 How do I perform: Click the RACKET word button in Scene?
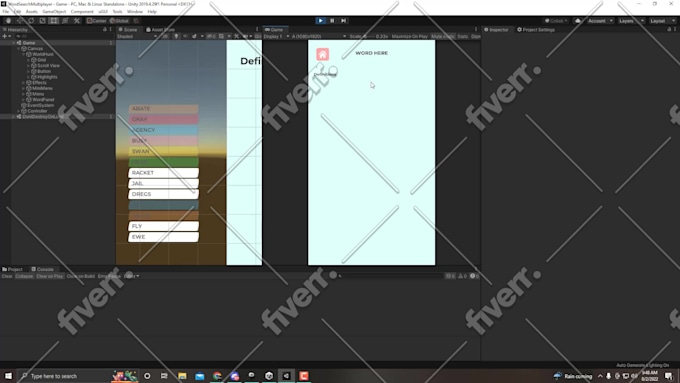point(163,173)
